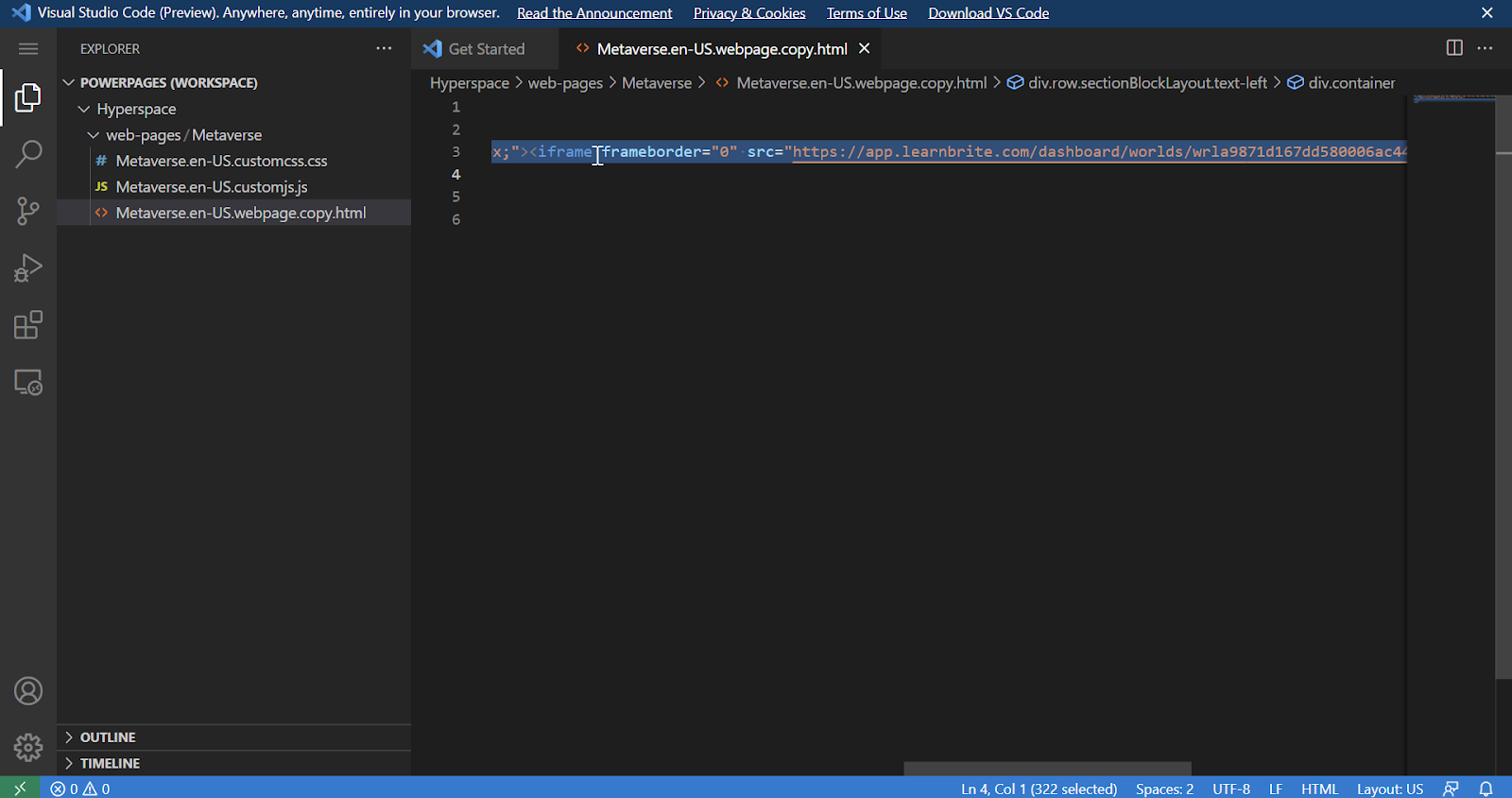
Task: Click the vertical editor scrollbar
Action: pos(1503,387)
